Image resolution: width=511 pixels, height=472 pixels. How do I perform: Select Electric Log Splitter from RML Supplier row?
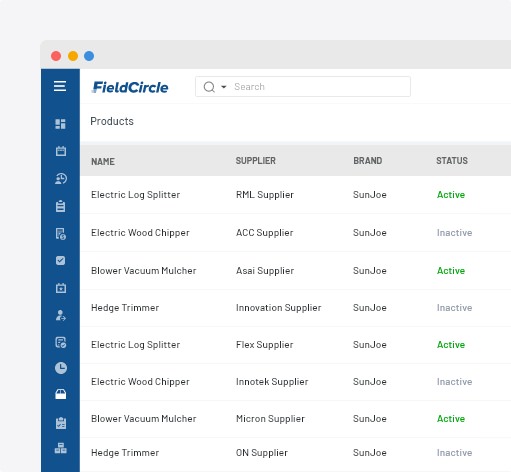click(x=135, y=195)
